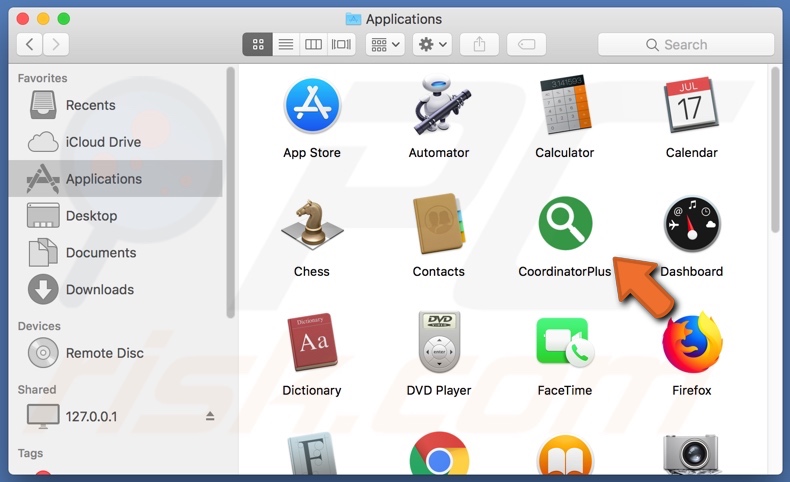
Task: Minimize the Finder window
Action: pos(43,19)
